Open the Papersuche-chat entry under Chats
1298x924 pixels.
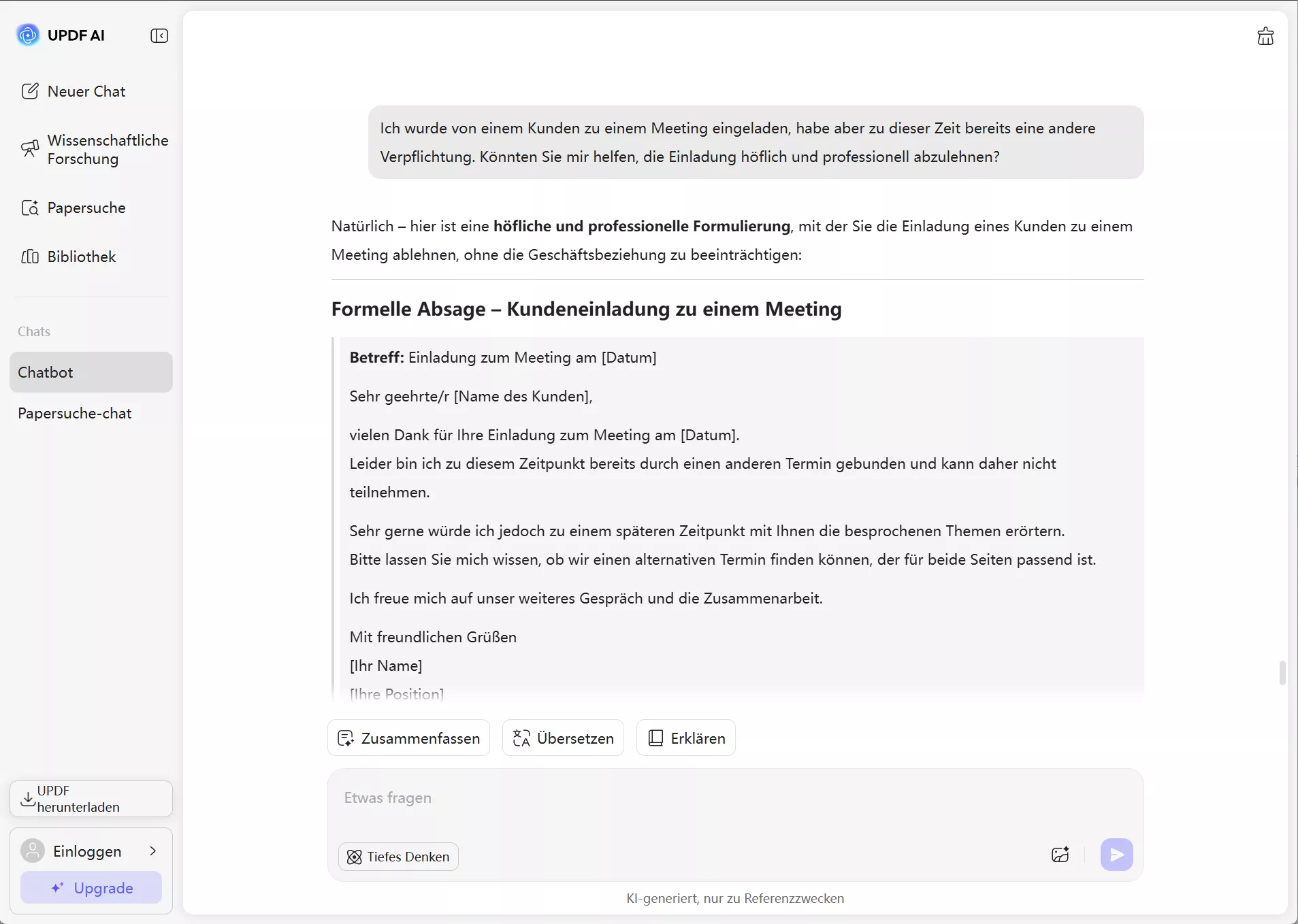(x=75, y=414)
